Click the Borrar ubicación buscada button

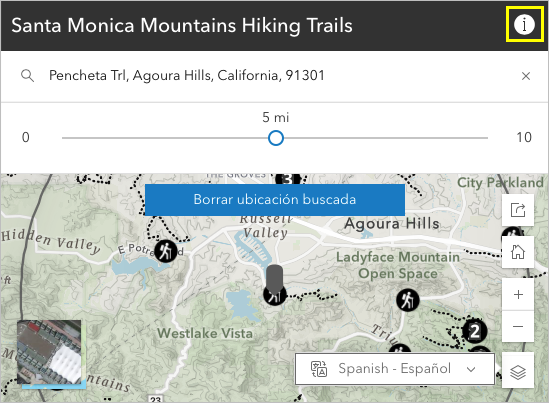click(275, 200)
